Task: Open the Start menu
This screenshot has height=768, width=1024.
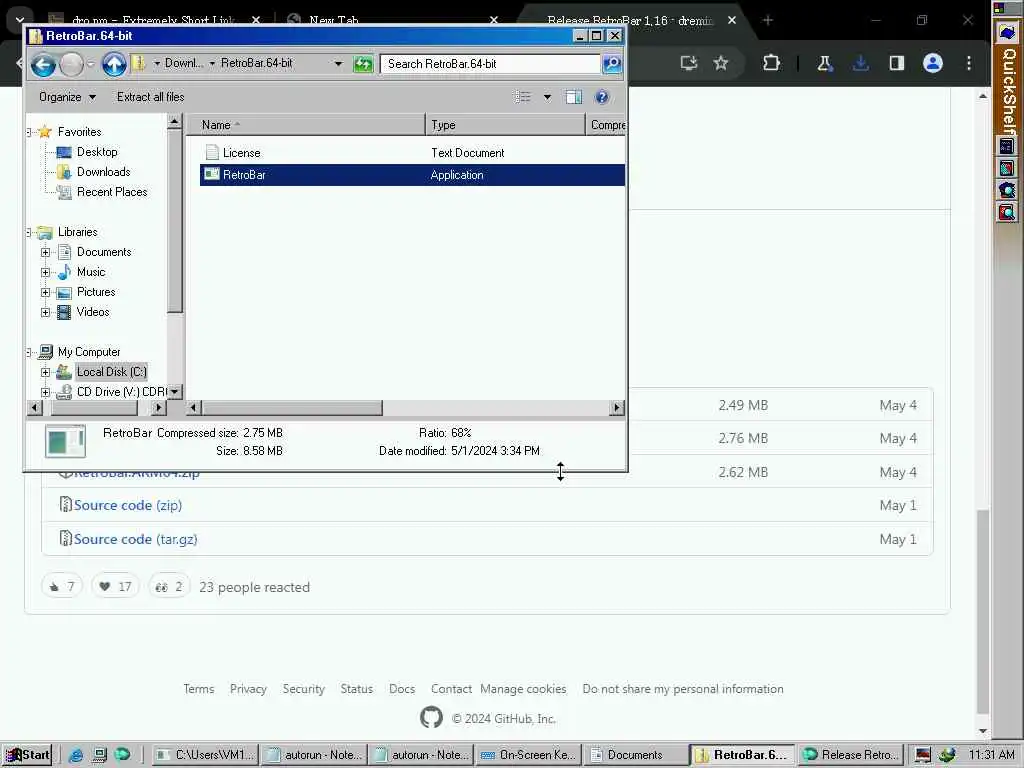Action: tap(27, 755)
